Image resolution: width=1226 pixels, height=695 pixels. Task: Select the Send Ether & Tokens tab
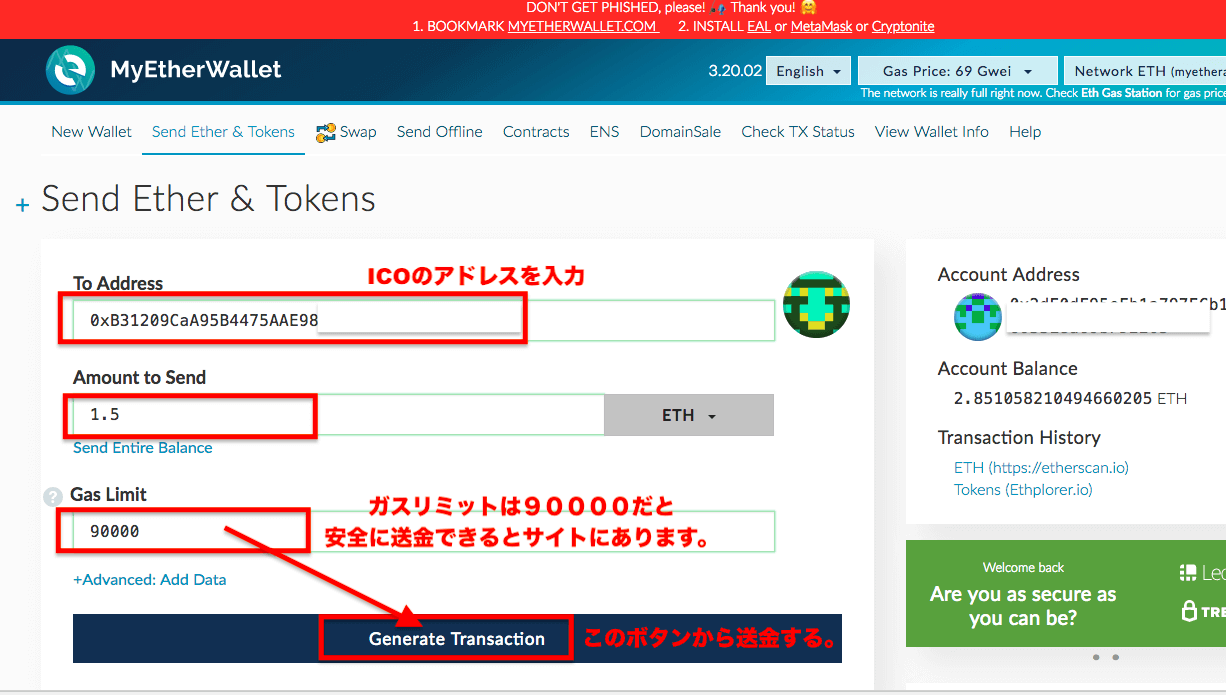[223, 132]
